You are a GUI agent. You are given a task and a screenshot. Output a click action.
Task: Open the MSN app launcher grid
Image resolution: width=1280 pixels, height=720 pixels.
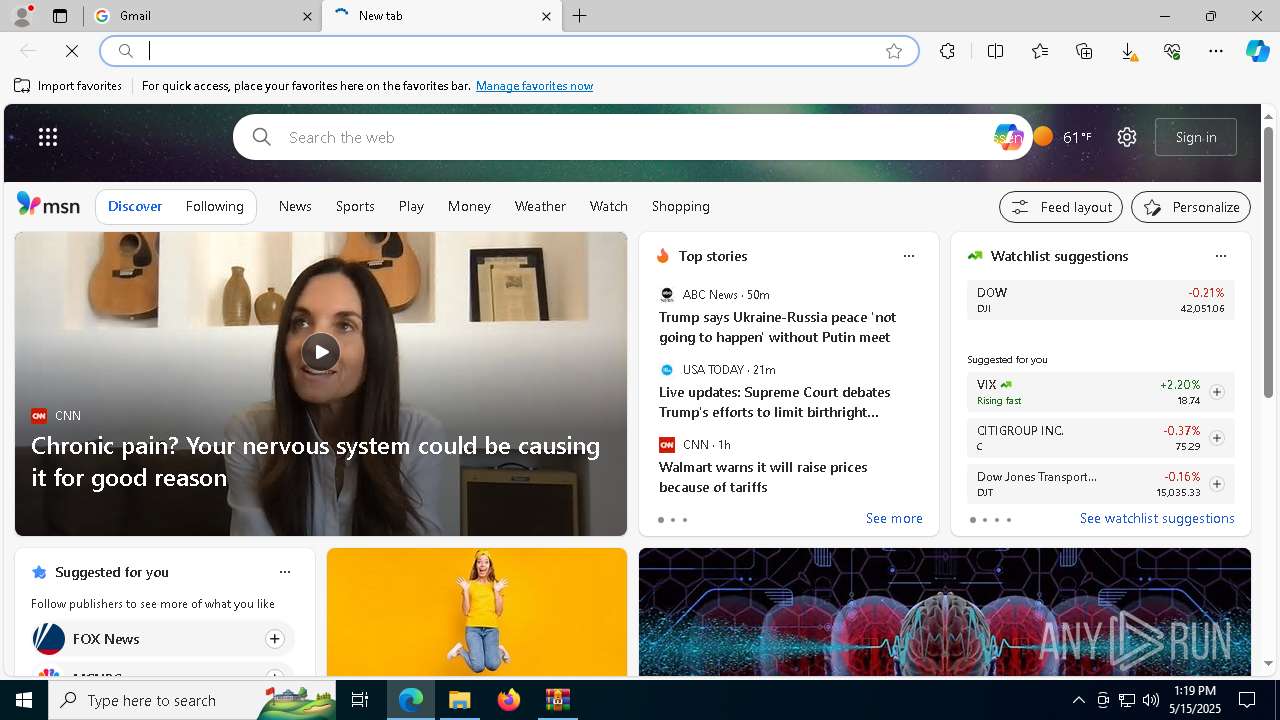(x=48, y=137)
